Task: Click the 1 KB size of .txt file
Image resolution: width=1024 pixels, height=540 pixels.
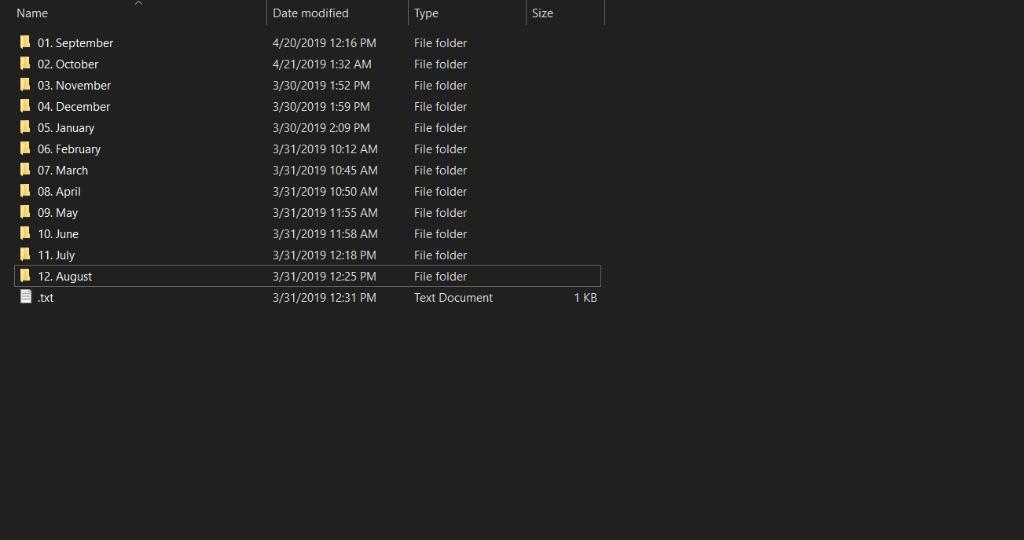Action: pyautogui.click(x=585, y=298)
